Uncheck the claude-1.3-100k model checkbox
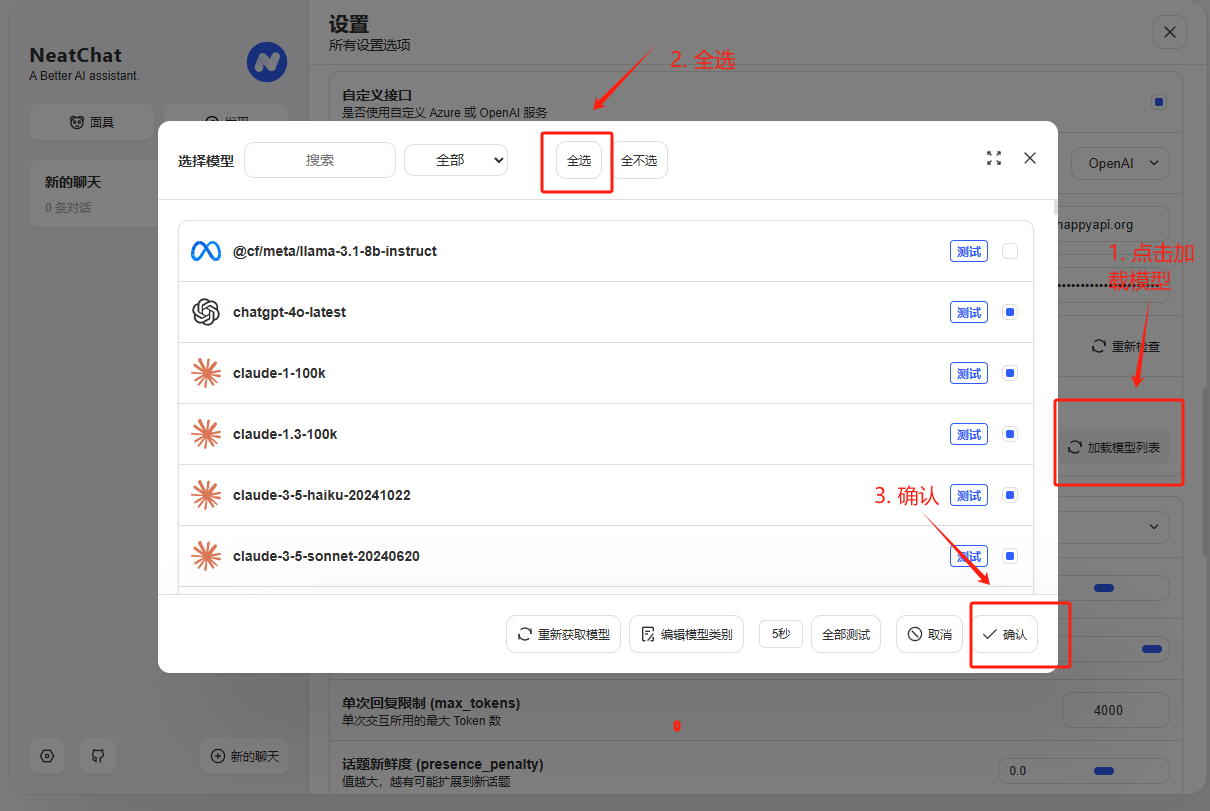This screenshot has height=811, width=1210. [1010, 434]
